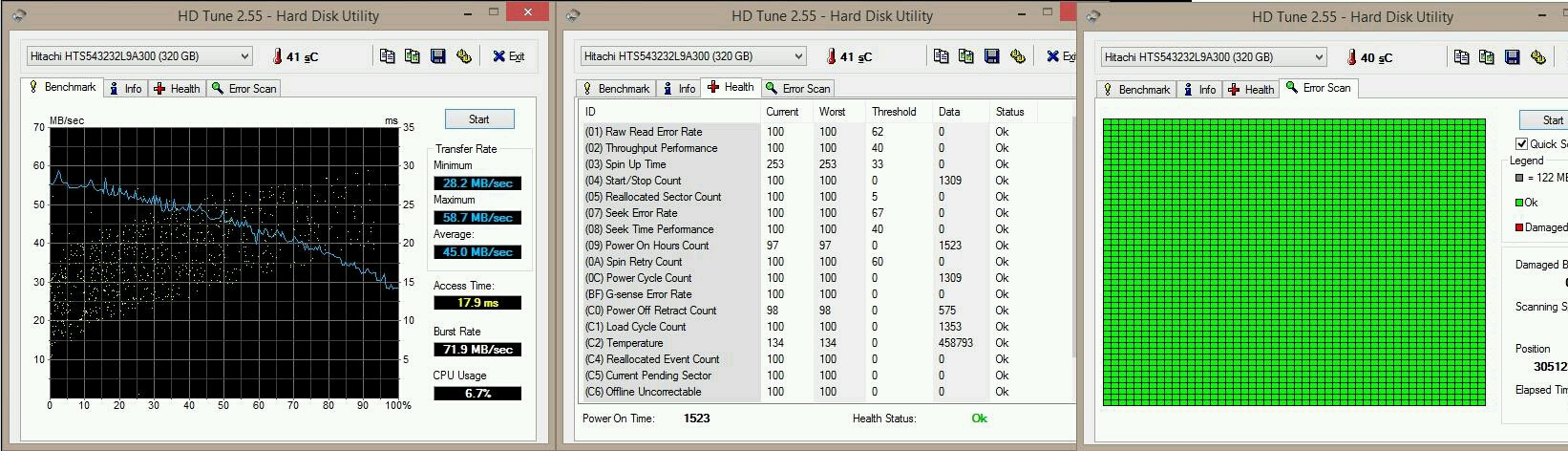The width and height of the screenshot is (1568, 451).
Task: Open options icon in the Error Scan window
Action: pos(1537,57)
